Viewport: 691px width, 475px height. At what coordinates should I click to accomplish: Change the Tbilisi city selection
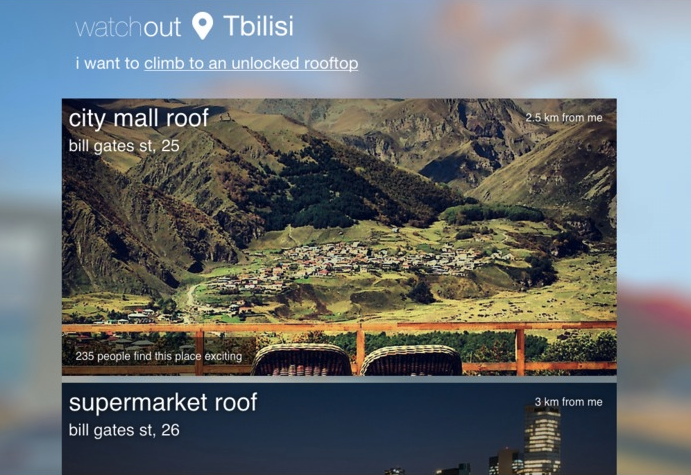click(258, 26)
